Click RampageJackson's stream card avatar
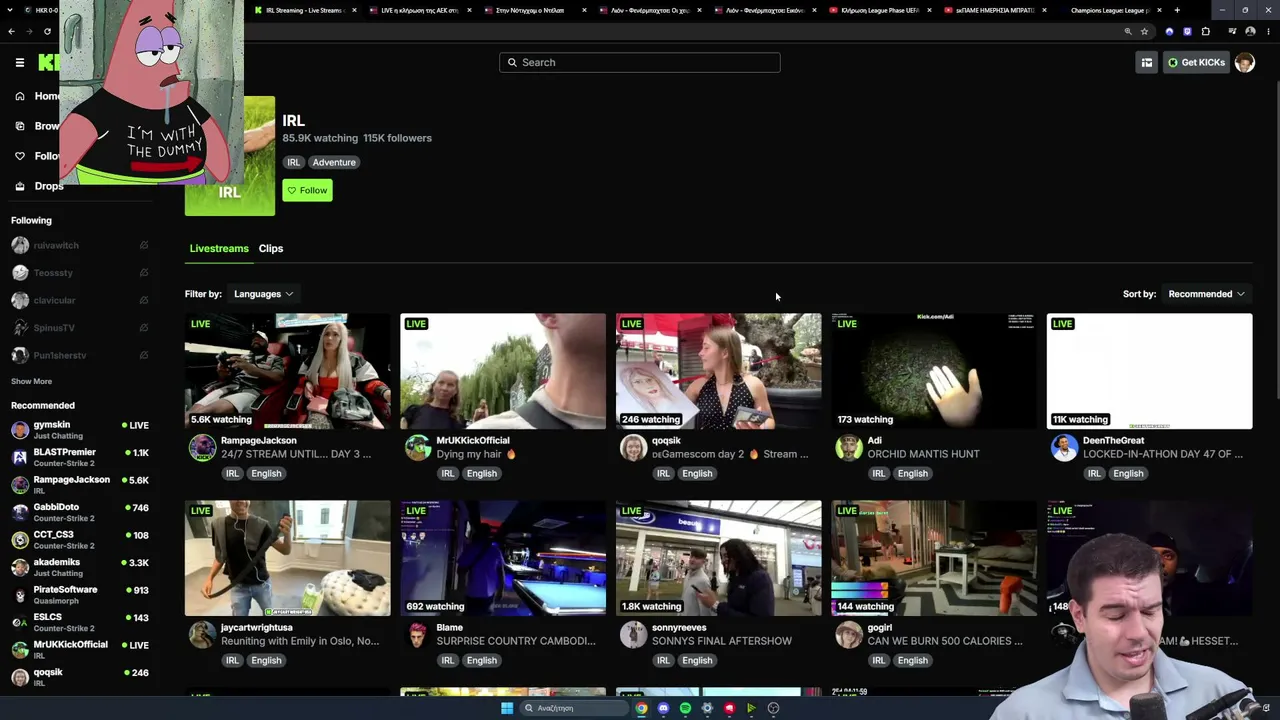This screenshot has width=1280, height=720. 203,447
